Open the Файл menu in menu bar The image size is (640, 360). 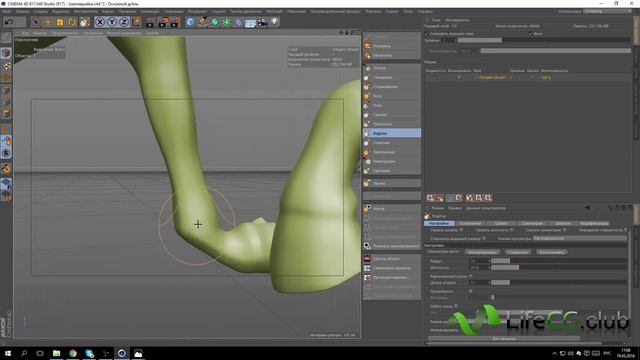(x=7, y=11)
